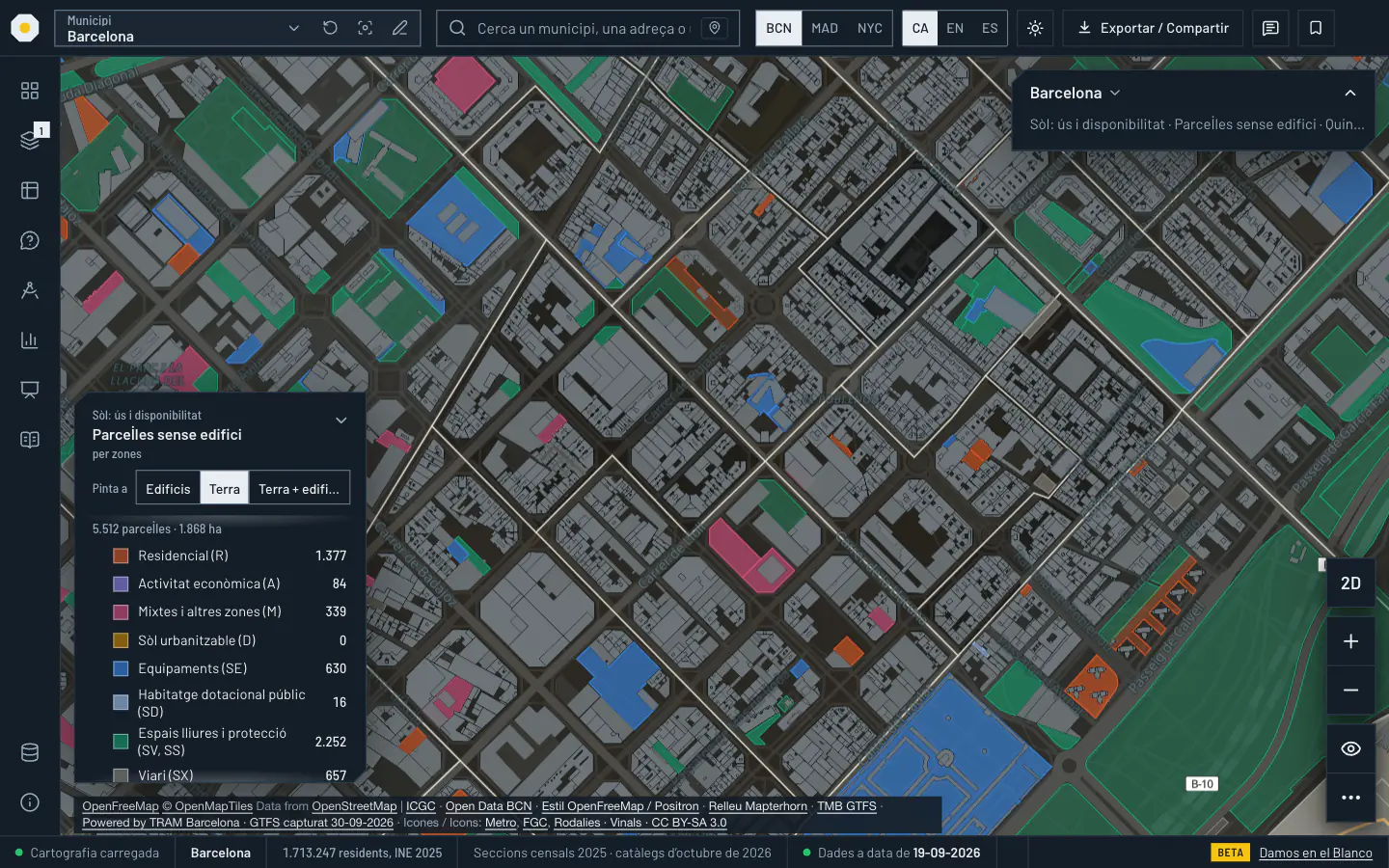Toggle visibility with the eye button on the map

pos(1350,748)
